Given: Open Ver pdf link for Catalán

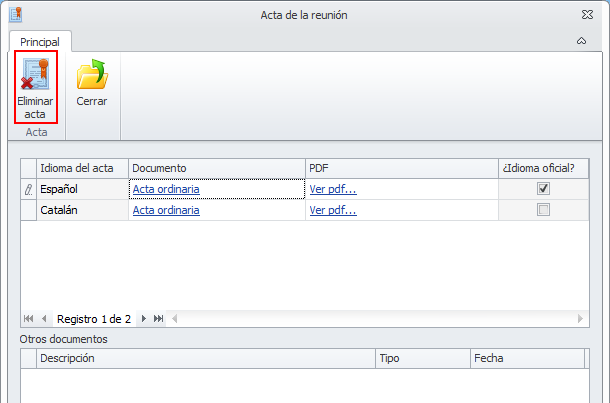Looking at the screenshot, I should 333,210.
